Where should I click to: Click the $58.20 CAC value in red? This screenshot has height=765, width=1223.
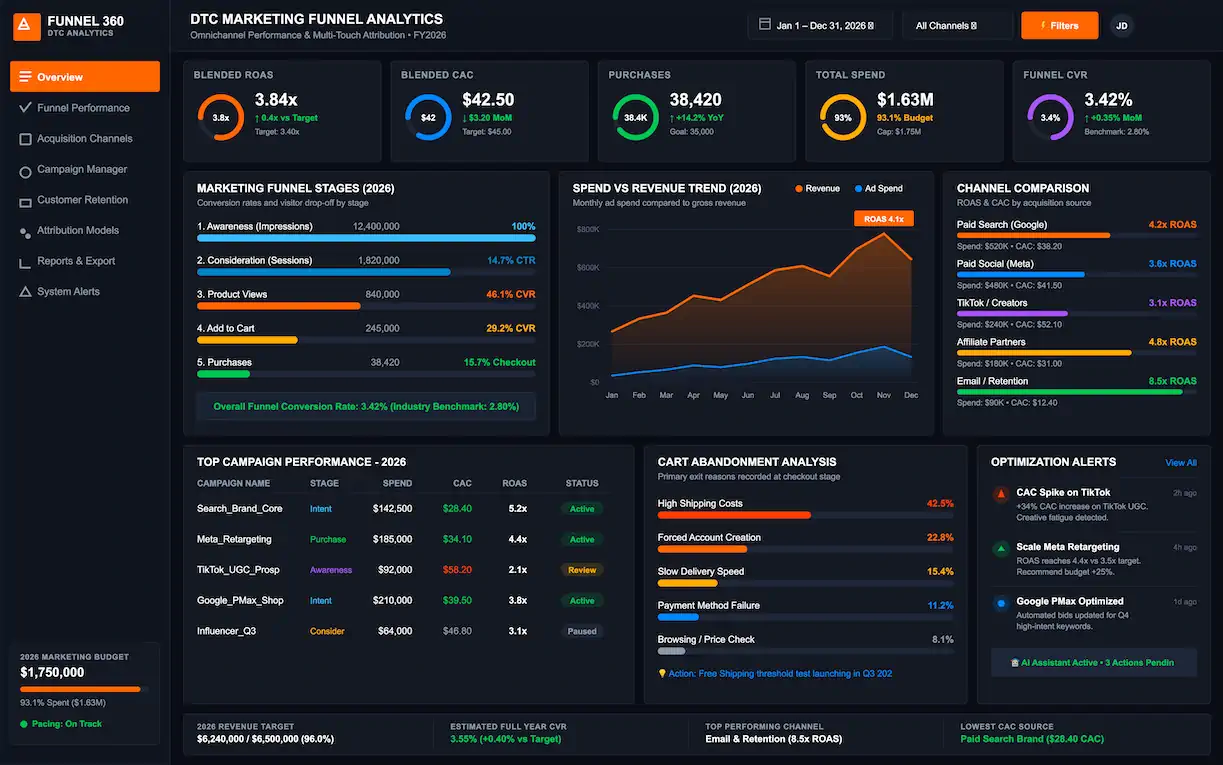pyautogui.click(x=457, y=570)
